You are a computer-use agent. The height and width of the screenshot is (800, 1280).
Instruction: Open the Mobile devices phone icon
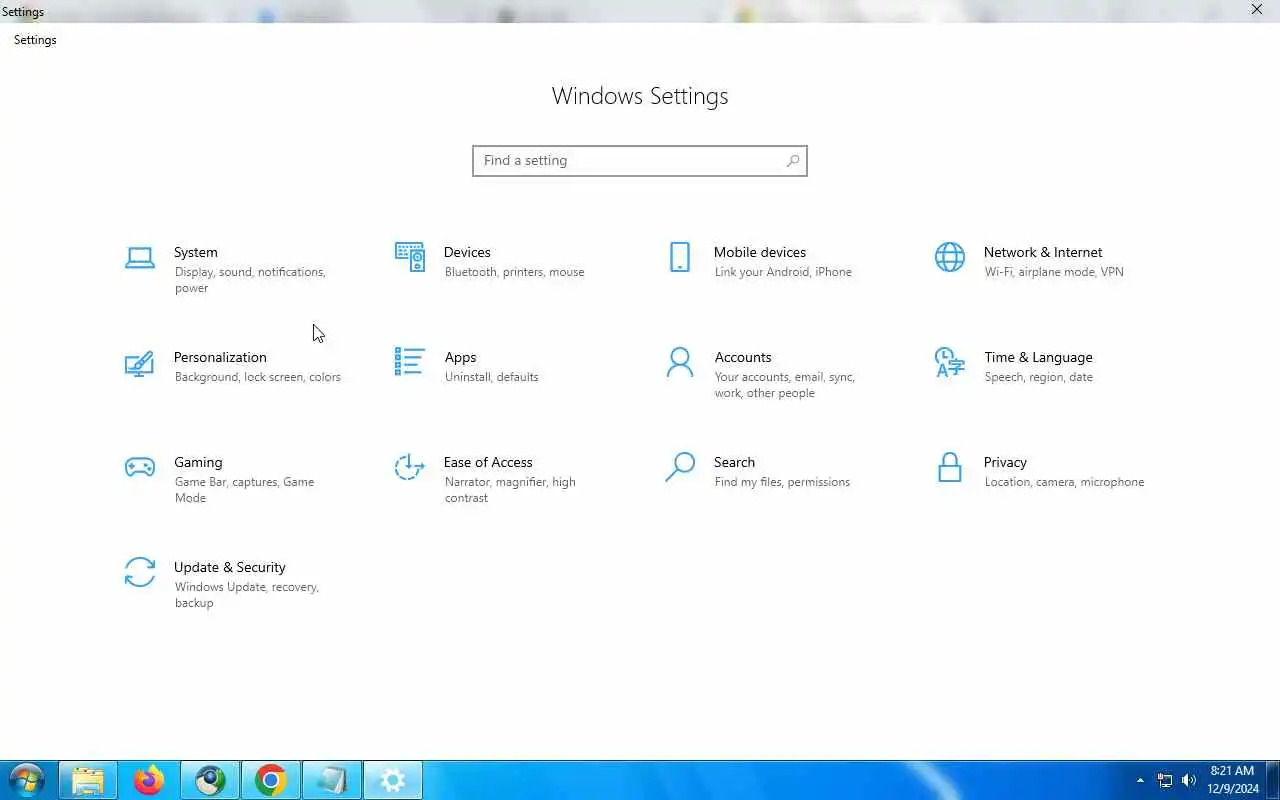point(680,257)
